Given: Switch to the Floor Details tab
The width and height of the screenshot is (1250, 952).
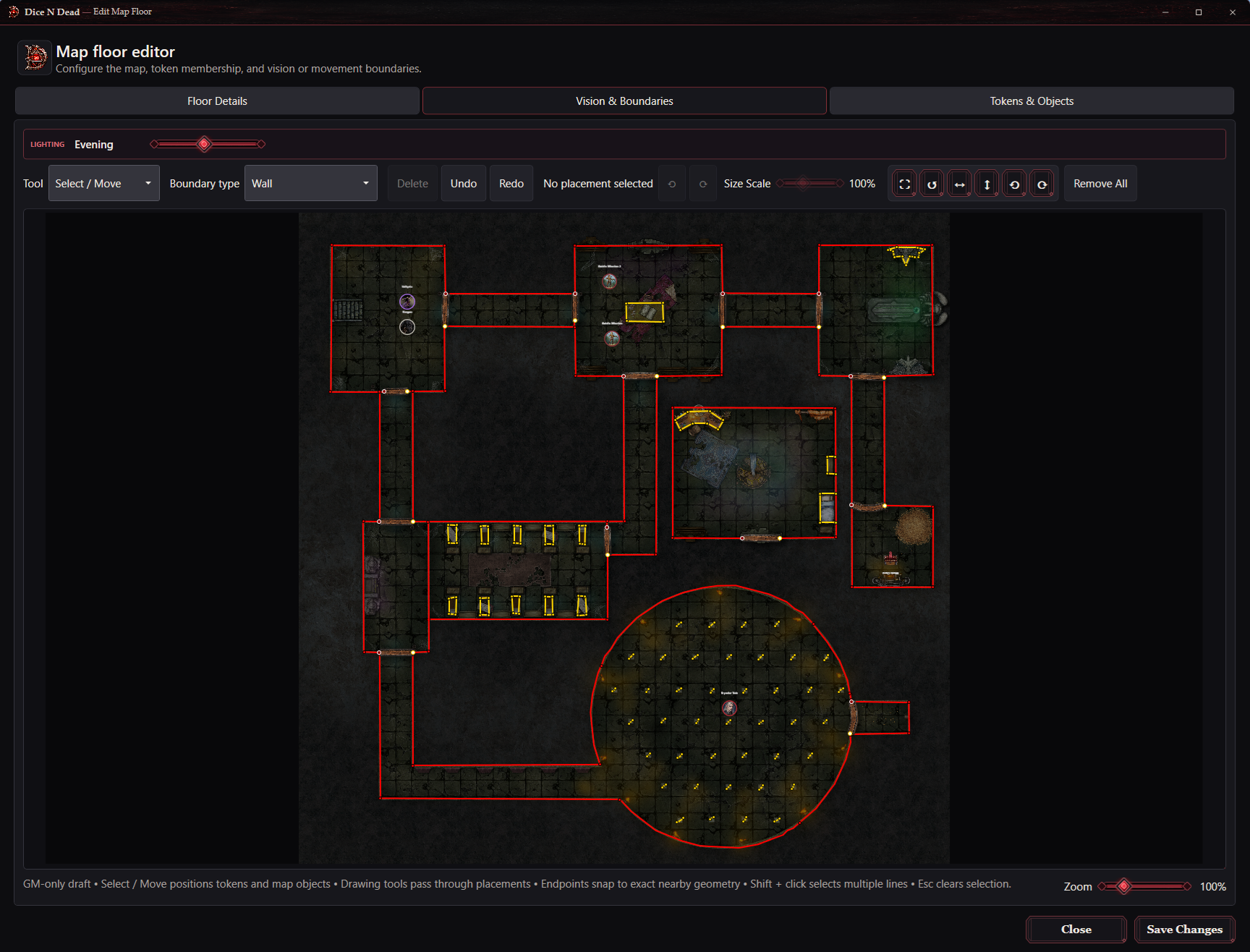Looking at the screenshot, I should [x=217, y=101].
